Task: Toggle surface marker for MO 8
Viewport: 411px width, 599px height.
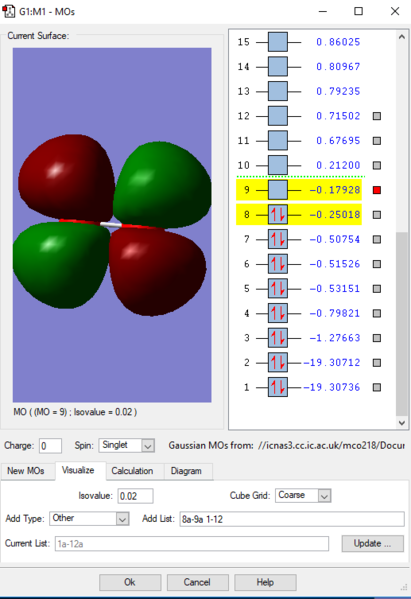Action: 377,215
